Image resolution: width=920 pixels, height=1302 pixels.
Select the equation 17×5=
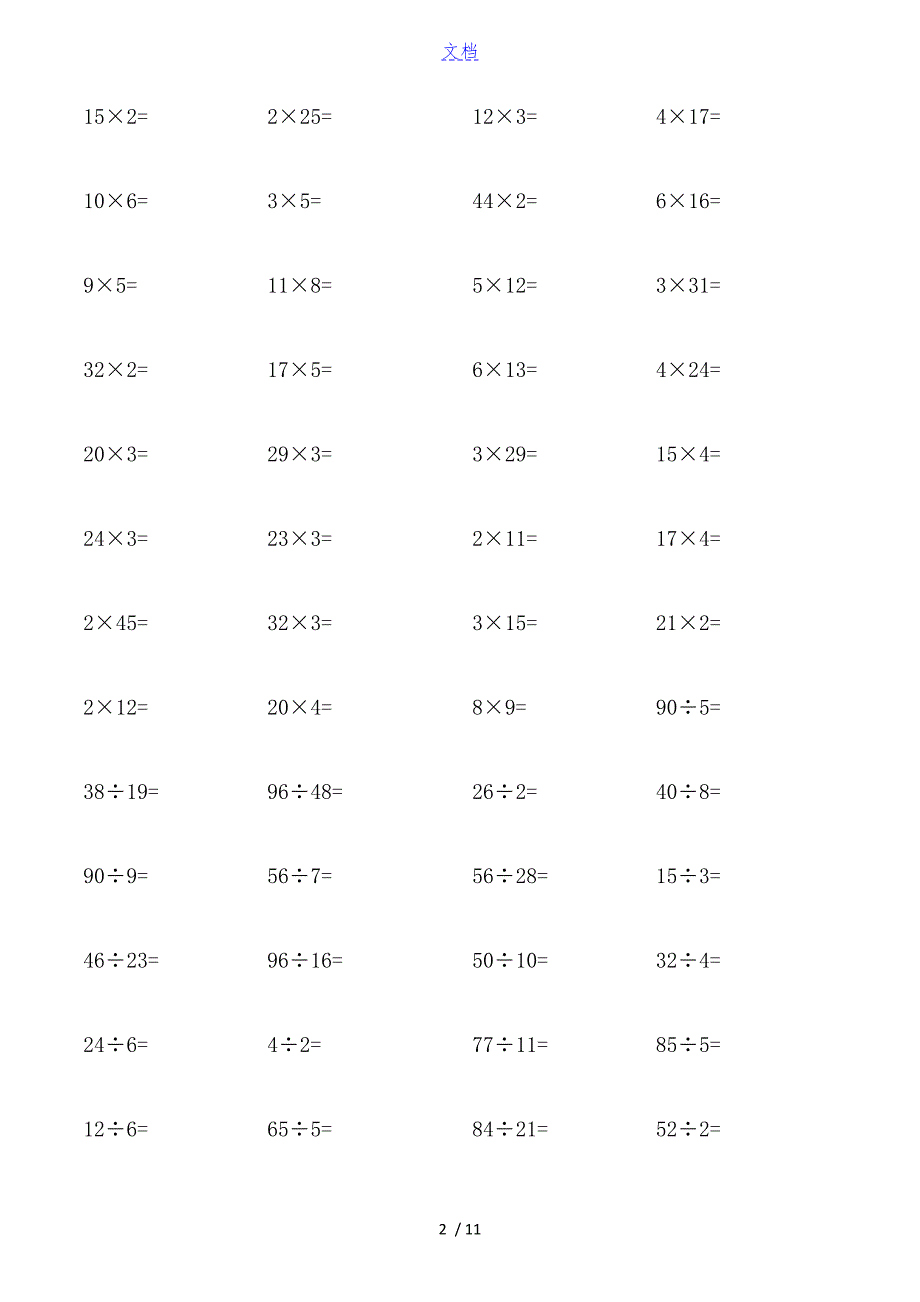coord(299,370)
